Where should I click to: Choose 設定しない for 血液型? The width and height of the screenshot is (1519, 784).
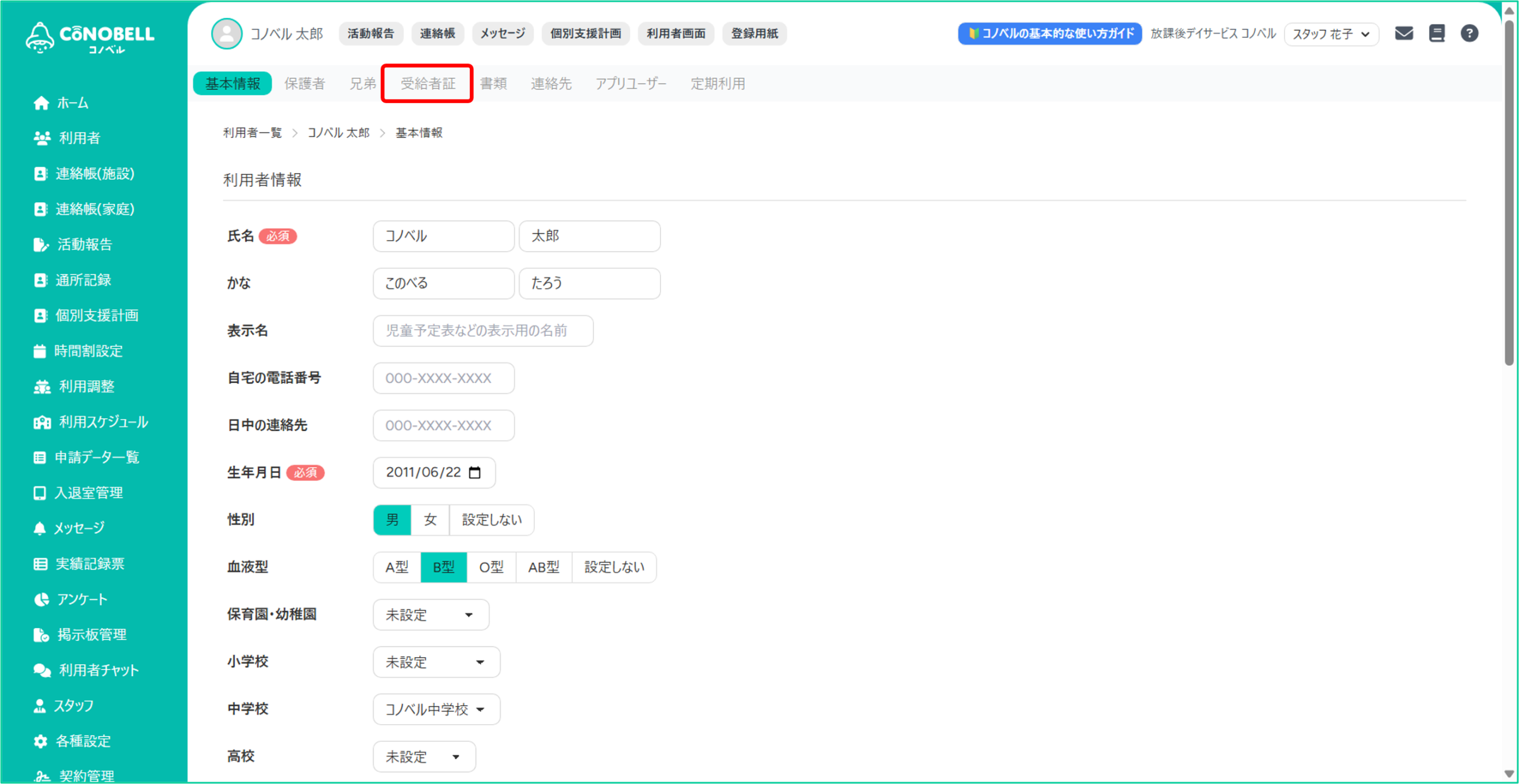tap(614, 568)
